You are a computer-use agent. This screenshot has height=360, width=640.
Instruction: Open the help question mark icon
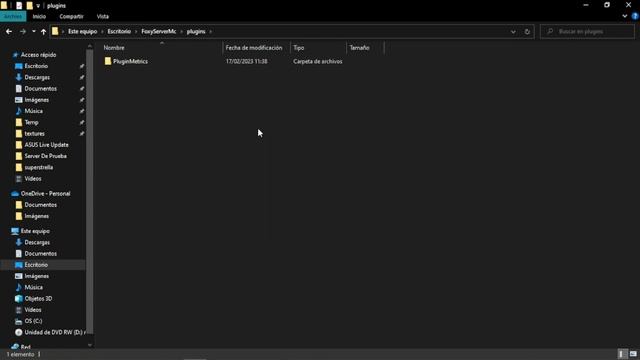pyautogui.click(x=635, y=16)
